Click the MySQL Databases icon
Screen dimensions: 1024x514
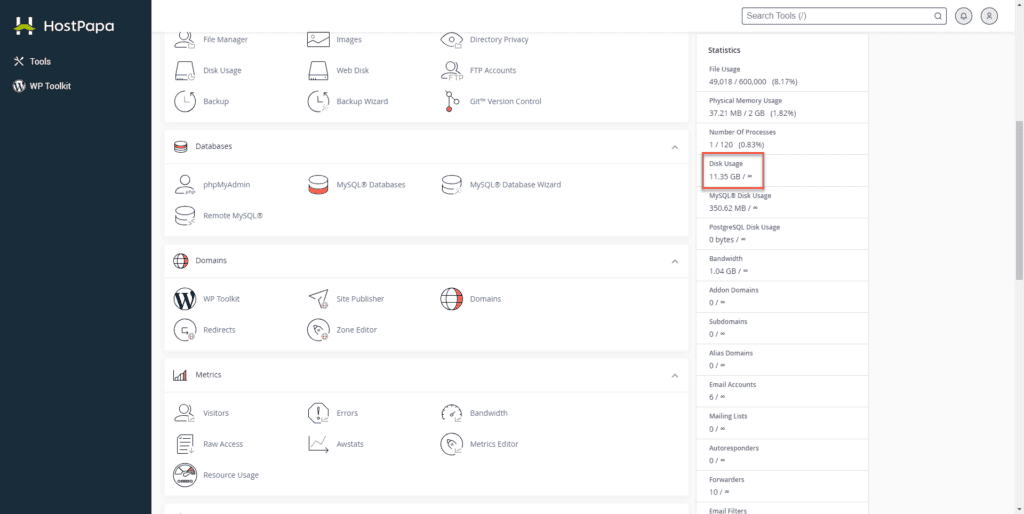pyautogui.click(x=319, y=185)
